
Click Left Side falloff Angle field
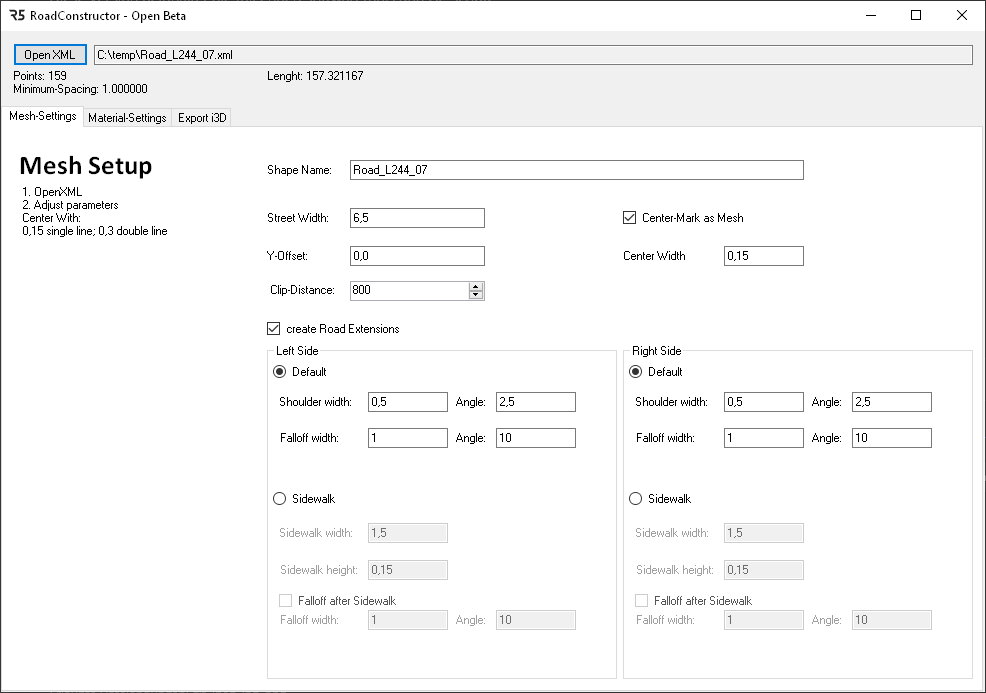pyautogui.click(x=536, y=438)
